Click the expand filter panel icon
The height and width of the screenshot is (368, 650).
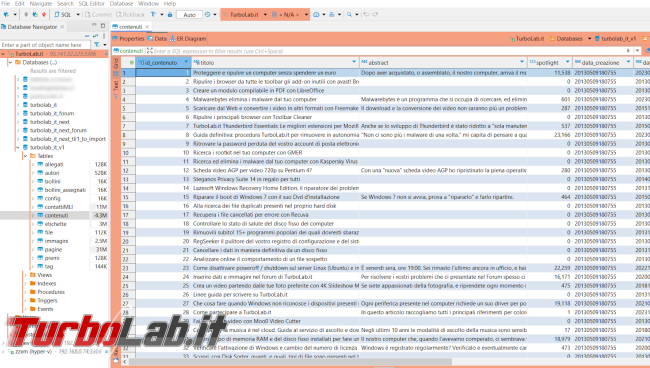pyautogui.click(x=150, y=51)
